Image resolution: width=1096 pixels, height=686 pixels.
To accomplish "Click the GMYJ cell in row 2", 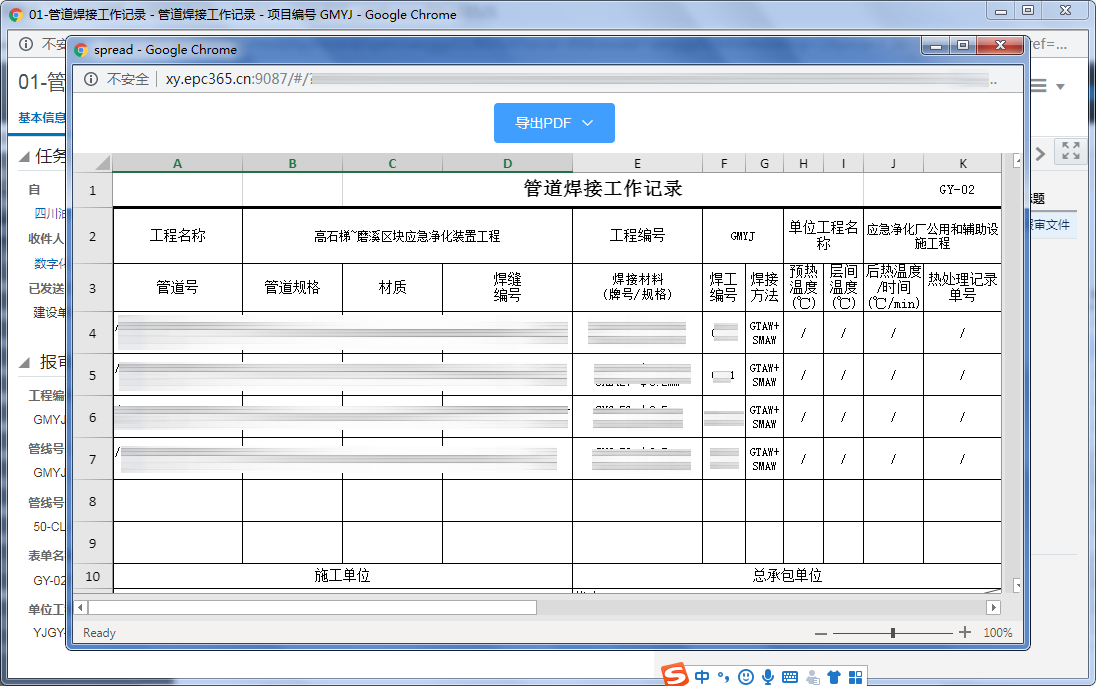I will (x=743, y=236).
